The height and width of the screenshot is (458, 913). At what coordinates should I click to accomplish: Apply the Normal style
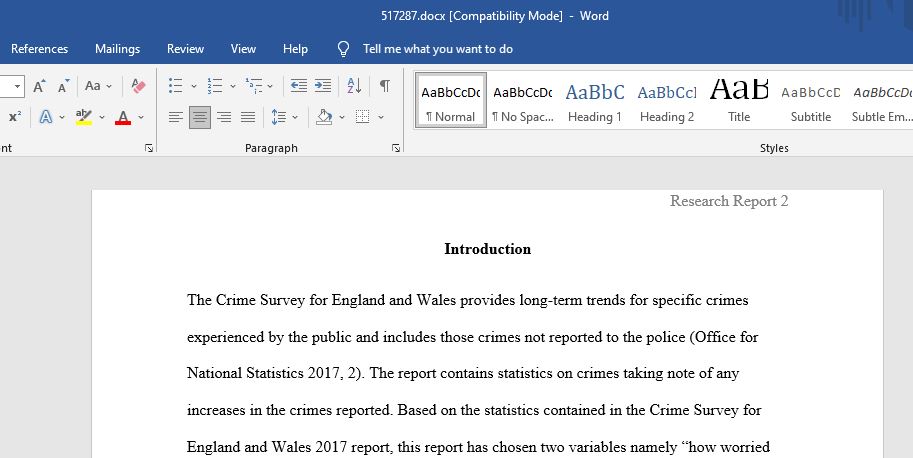(x=451, y=100)
